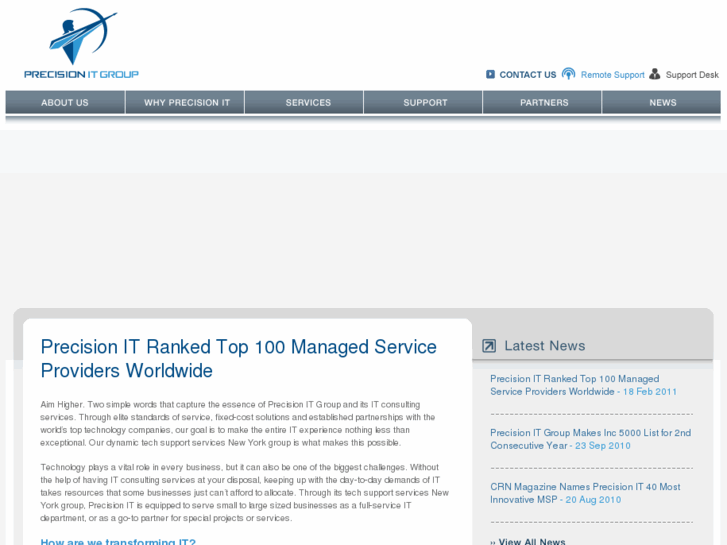Open the Support menu
The width and height of the screenshot is (727, 545).
pyautogui.click(x=425, y=103)
